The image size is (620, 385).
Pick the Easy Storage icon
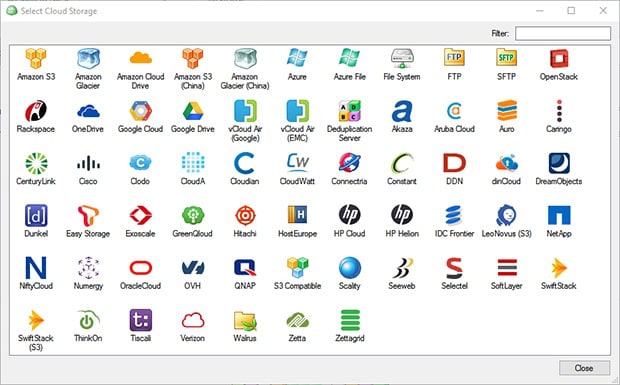88,215
